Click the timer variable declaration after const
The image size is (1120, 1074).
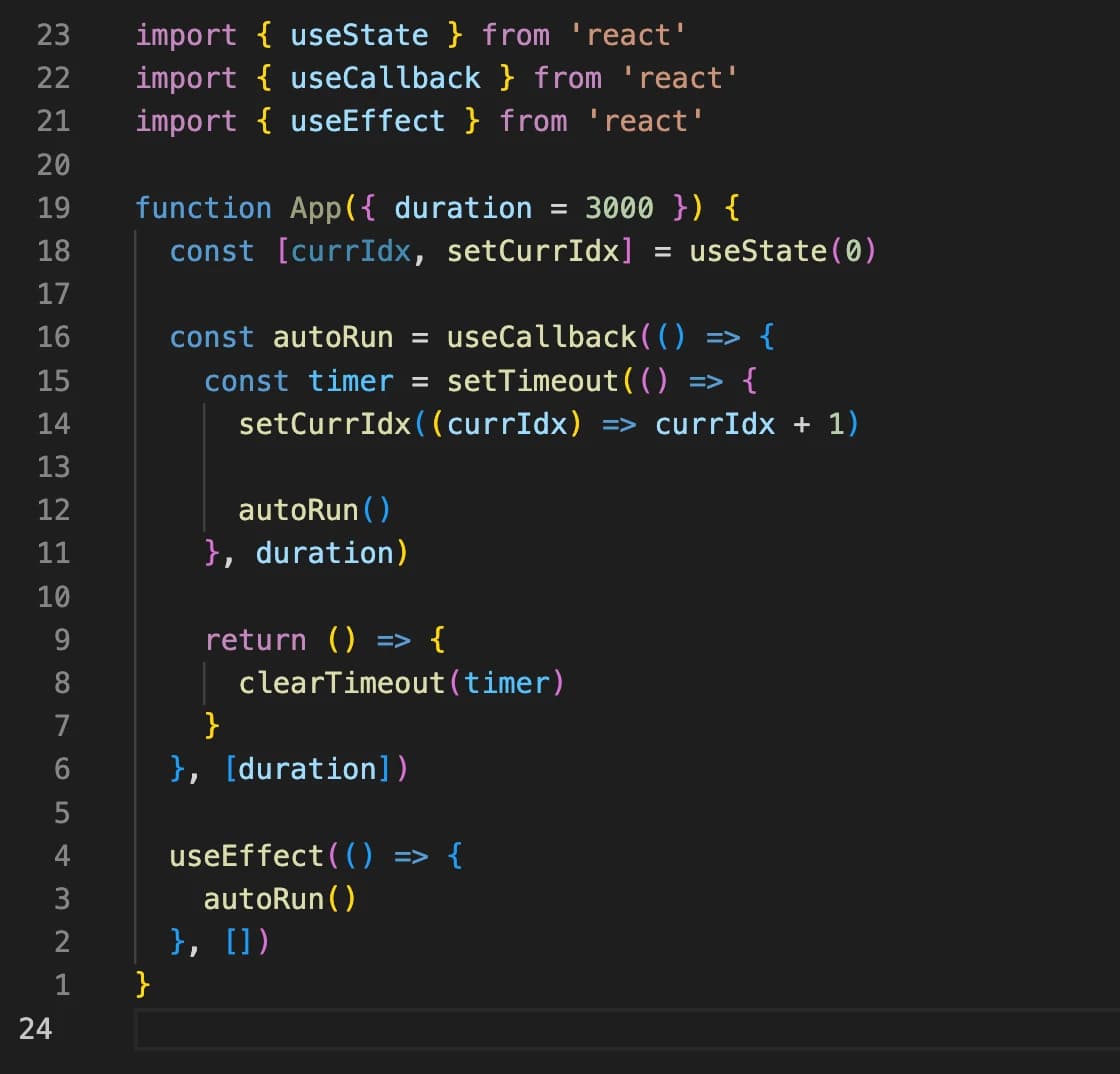click(x=350, y=381)
